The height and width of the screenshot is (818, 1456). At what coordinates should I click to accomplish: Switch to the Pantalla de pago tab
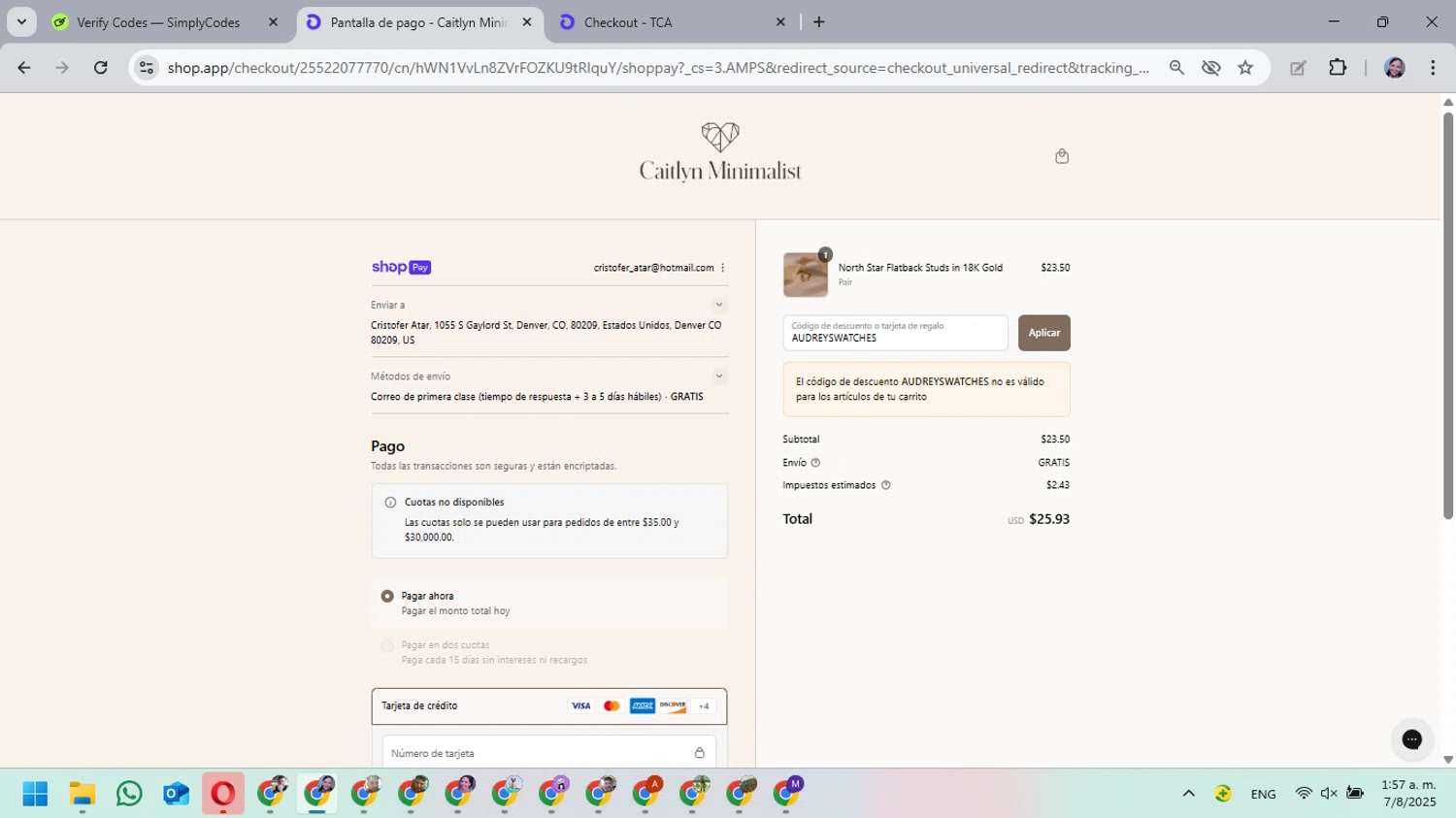point(419,22)
